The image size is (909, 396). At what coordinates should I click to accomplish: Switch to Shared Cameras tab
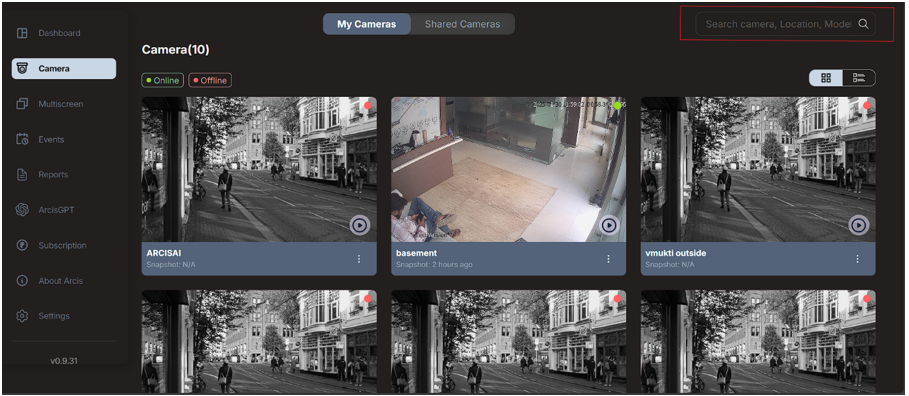pos(462,24)
